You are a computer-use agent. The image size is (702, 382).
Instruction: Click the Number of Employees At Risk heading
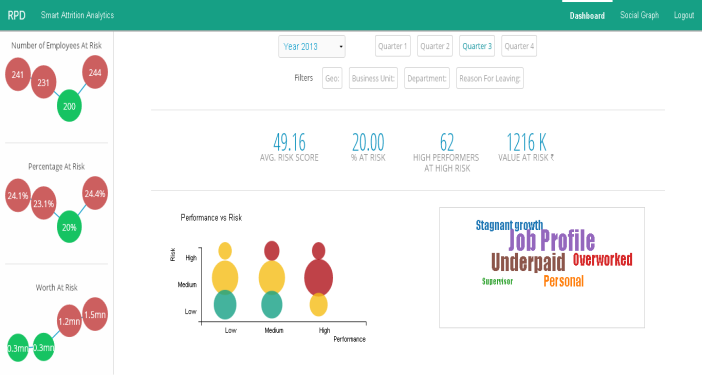(x=56, y=45)
